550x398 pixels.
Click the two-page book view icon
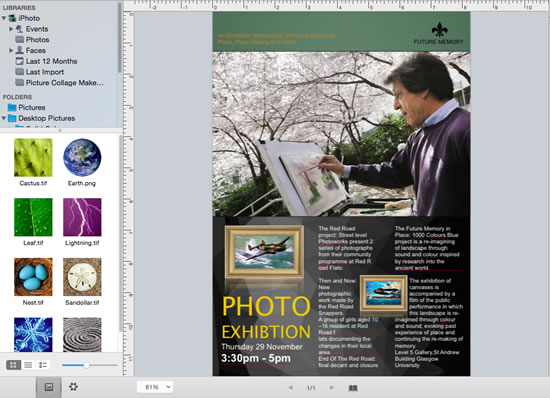[353, 388]
